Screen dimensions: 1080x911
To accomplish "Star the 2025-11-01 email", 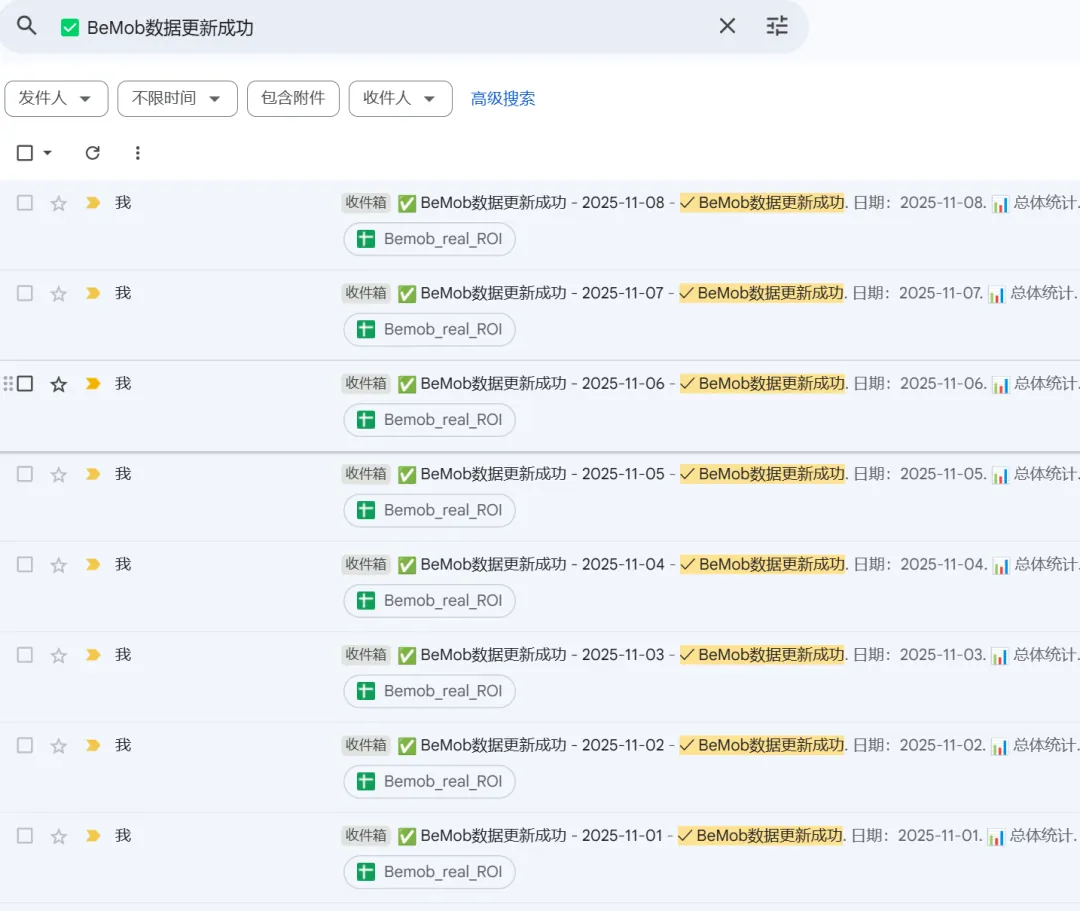I will [x=59, y=837].
